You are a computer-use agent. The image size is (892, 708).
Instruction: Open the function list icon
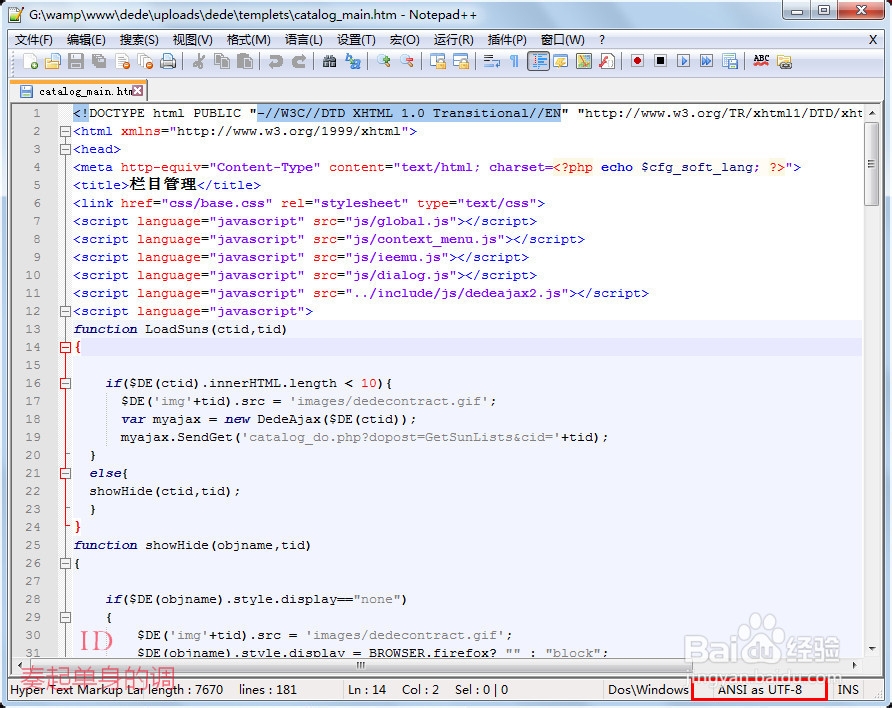[x=607, y=61]
